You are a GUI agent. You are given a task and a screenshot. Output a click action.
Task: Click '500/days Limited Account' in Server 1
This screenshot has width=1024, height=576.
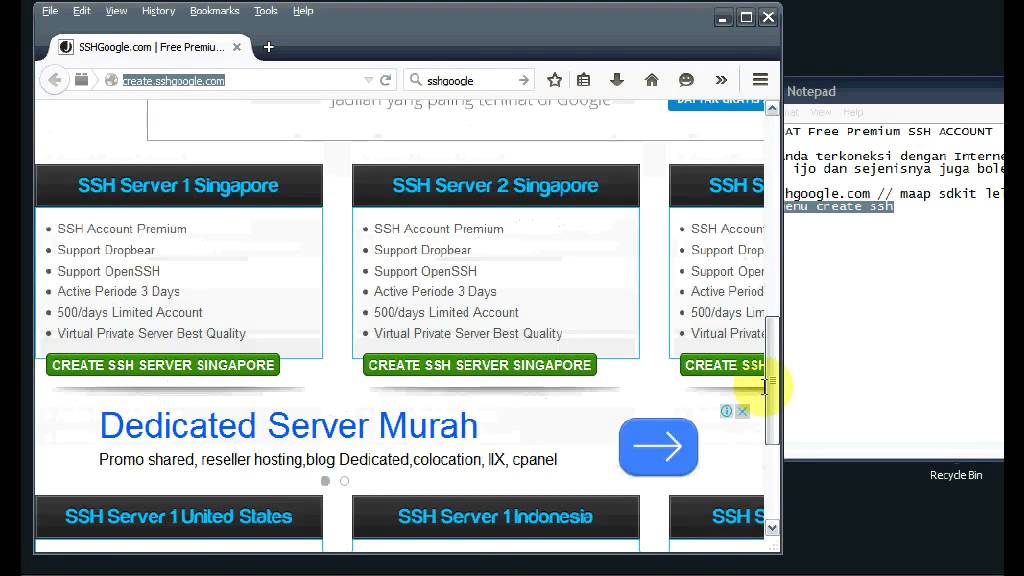(130, 312)
